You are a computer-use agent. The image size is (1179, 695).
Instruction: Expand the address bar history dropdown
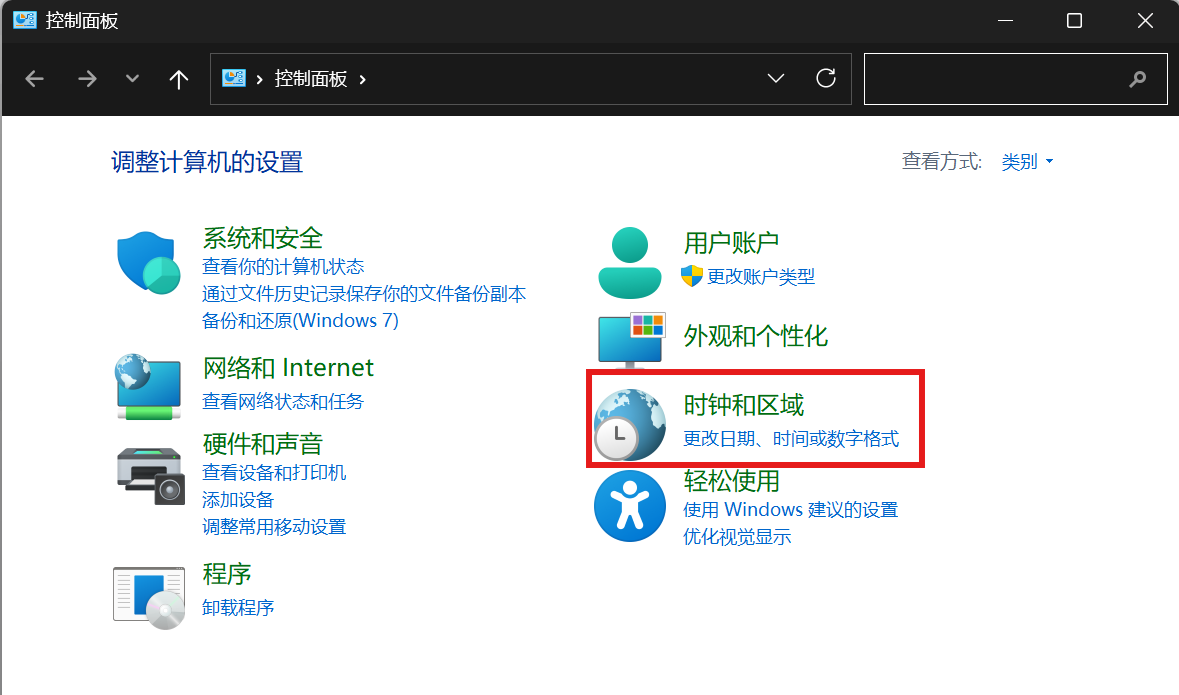(776, 78)
